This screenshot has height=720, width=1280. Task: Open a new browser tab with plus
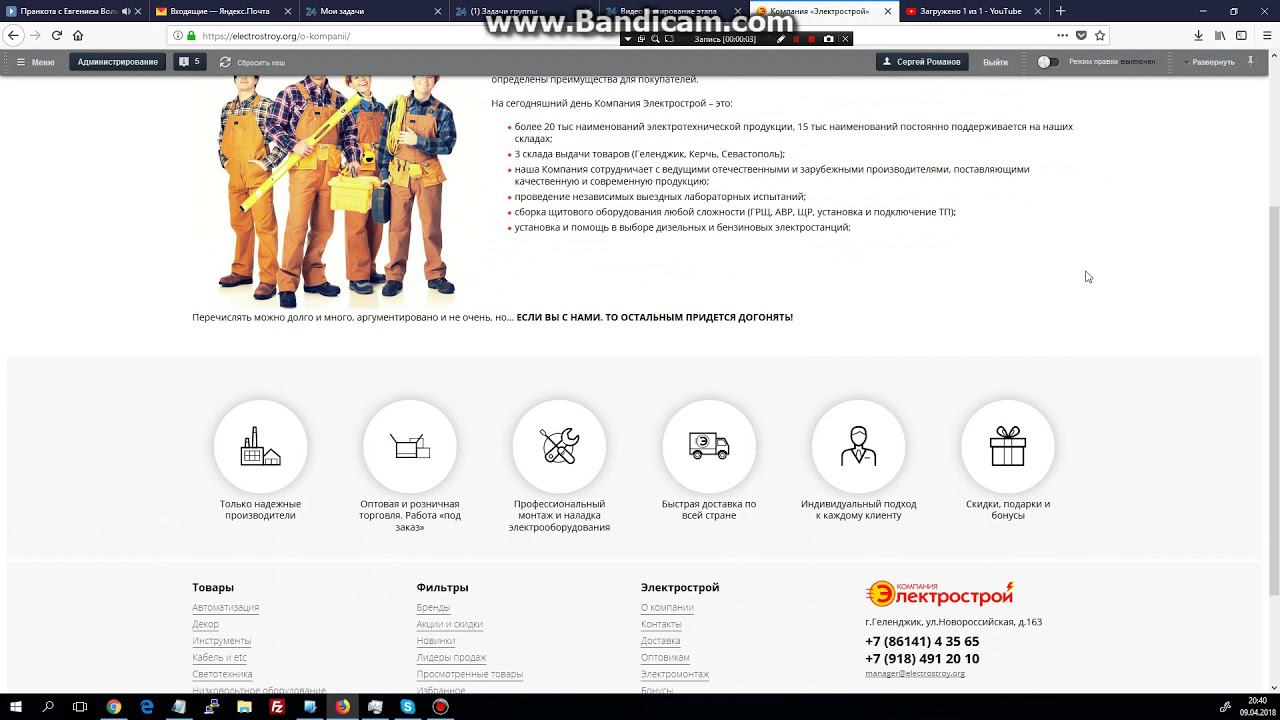coord(1061,11)
